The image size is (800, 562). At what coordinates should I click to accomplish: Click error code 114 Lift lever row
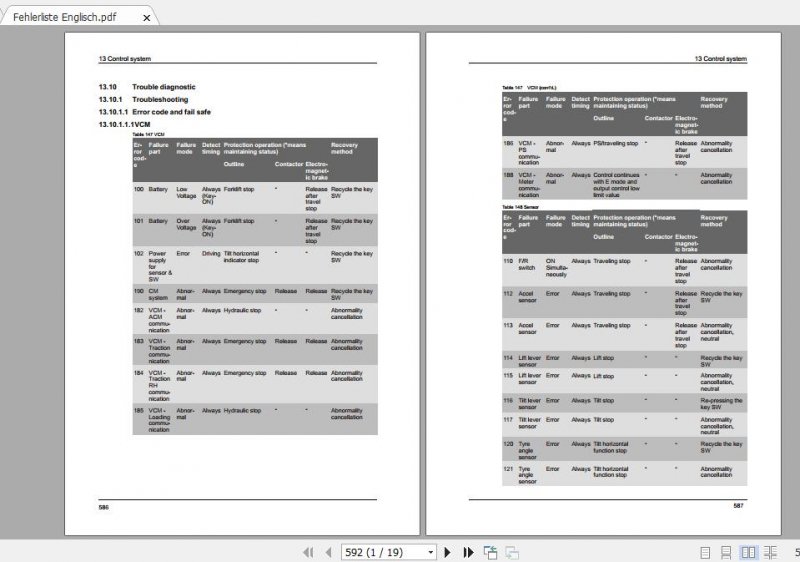point(624,361)
